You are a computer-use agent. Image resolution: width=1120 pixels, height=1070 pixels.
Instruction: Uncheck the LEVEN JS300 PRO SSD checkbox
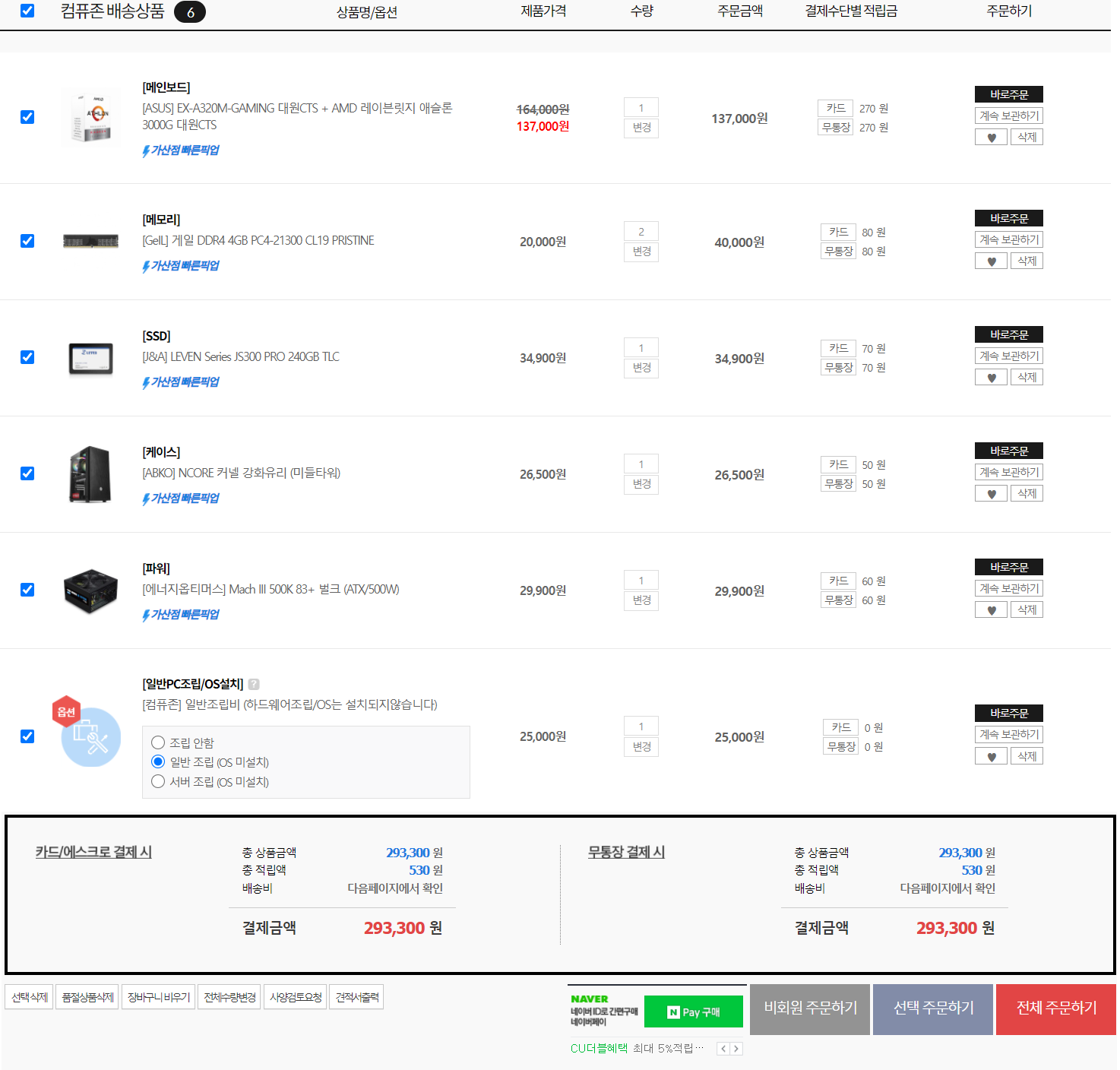click(x=27, y=357)
